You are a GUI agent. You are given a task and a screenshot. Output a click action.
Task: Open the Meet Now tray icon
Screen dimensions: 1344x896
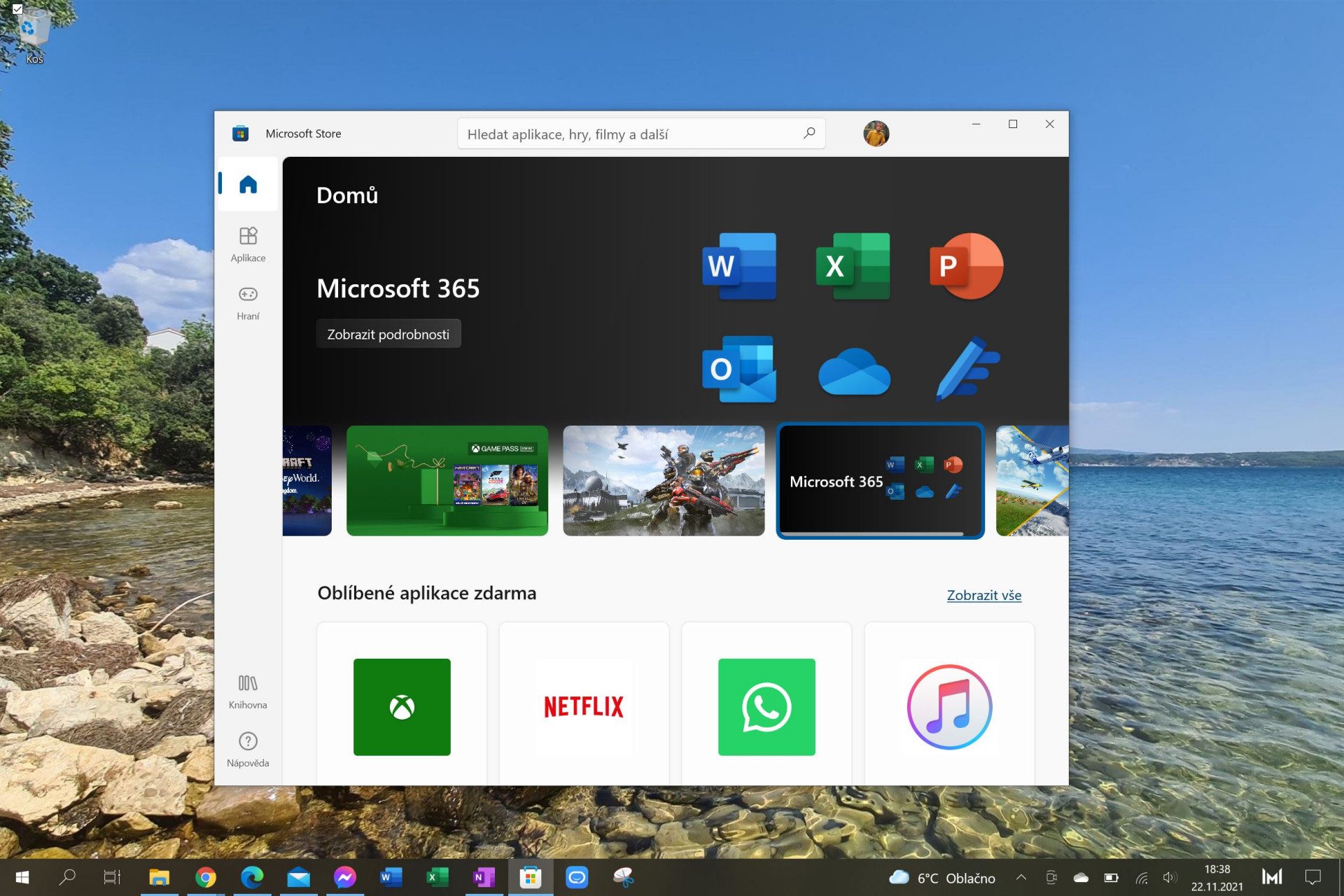coord(1051,877)
